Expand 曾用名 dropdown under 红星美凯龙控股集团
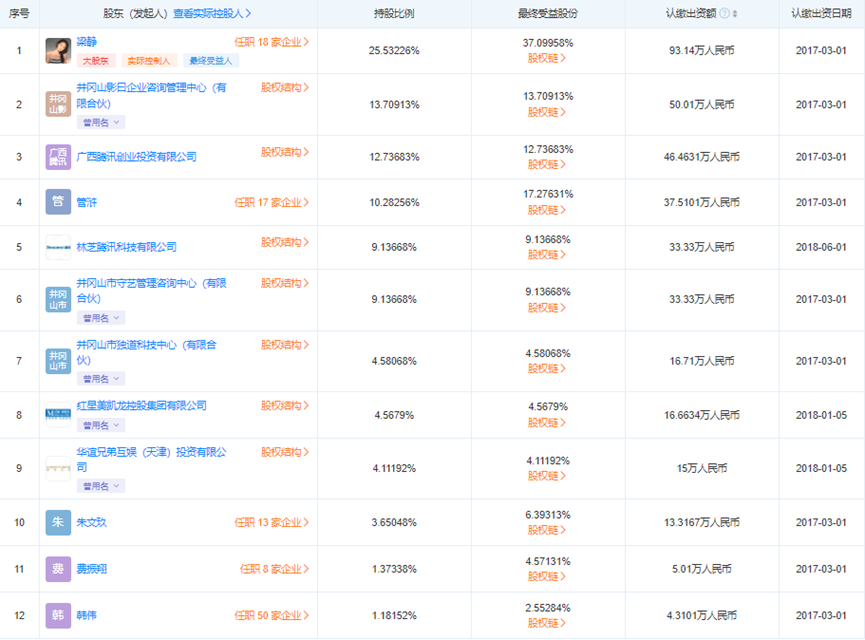865x640 pixels. click(101, 425)
